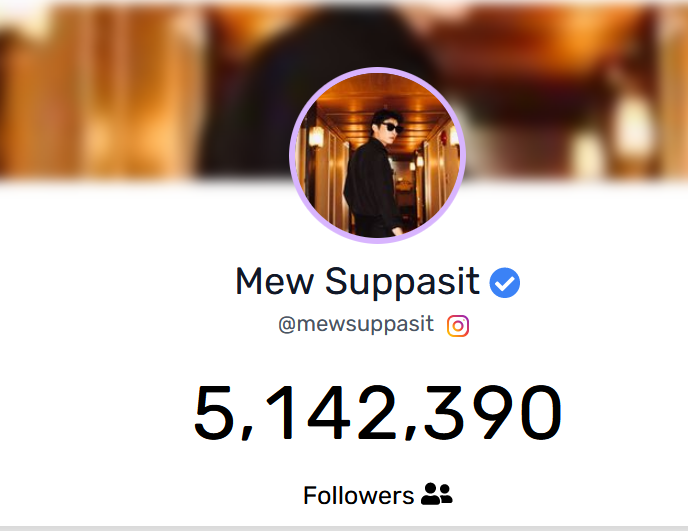
Task: Click the wall lamp inside the avatar photo
Action: click(316, 136)
